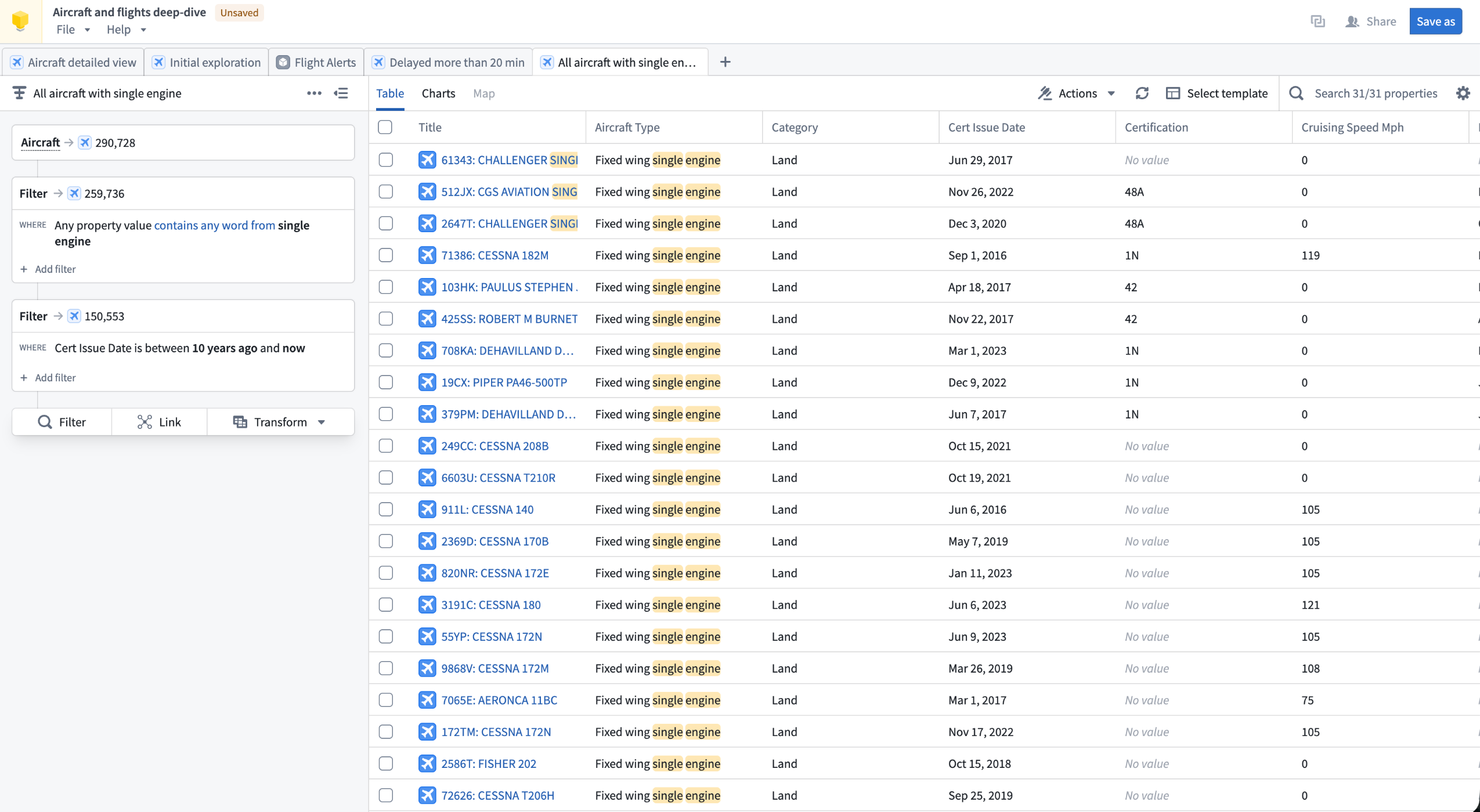Click the duplicate windows icon near Share
This screenshot has height=812, width=1480.
(x=1317, y=21)
